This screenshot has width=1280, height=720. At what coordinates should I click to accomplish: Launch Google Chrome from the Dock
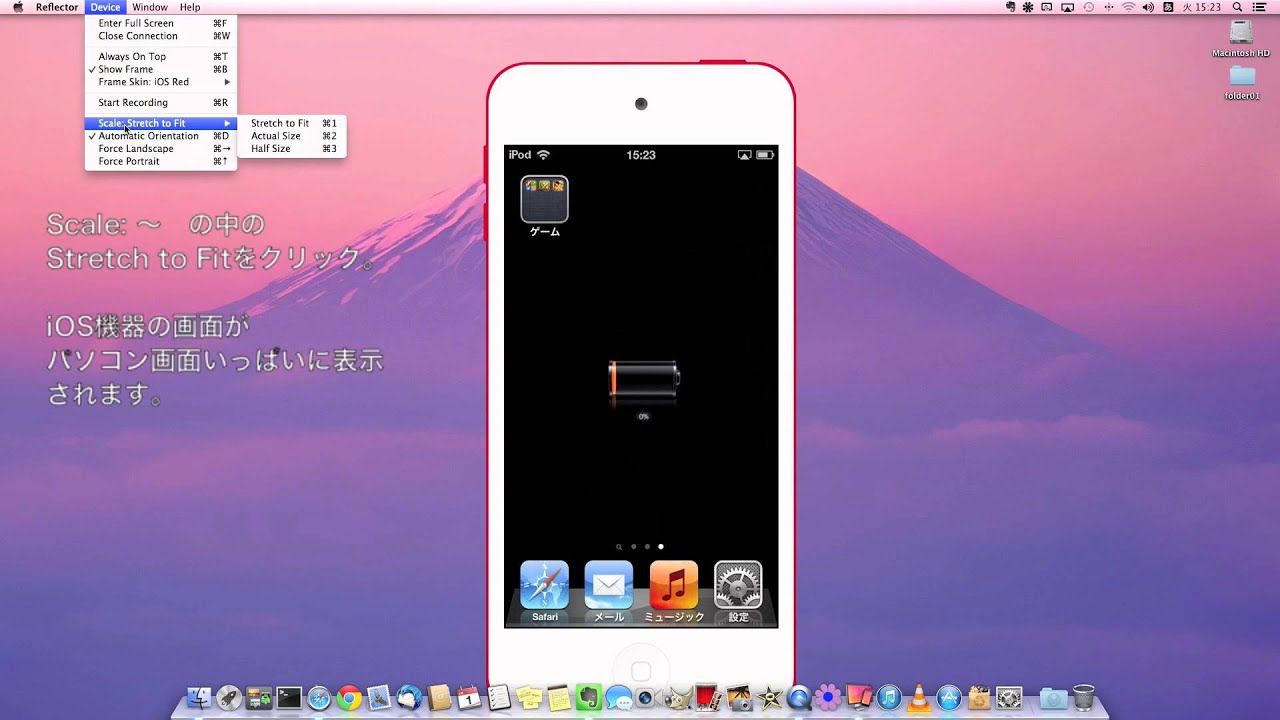pyautogui.click(x=349, y=697)
